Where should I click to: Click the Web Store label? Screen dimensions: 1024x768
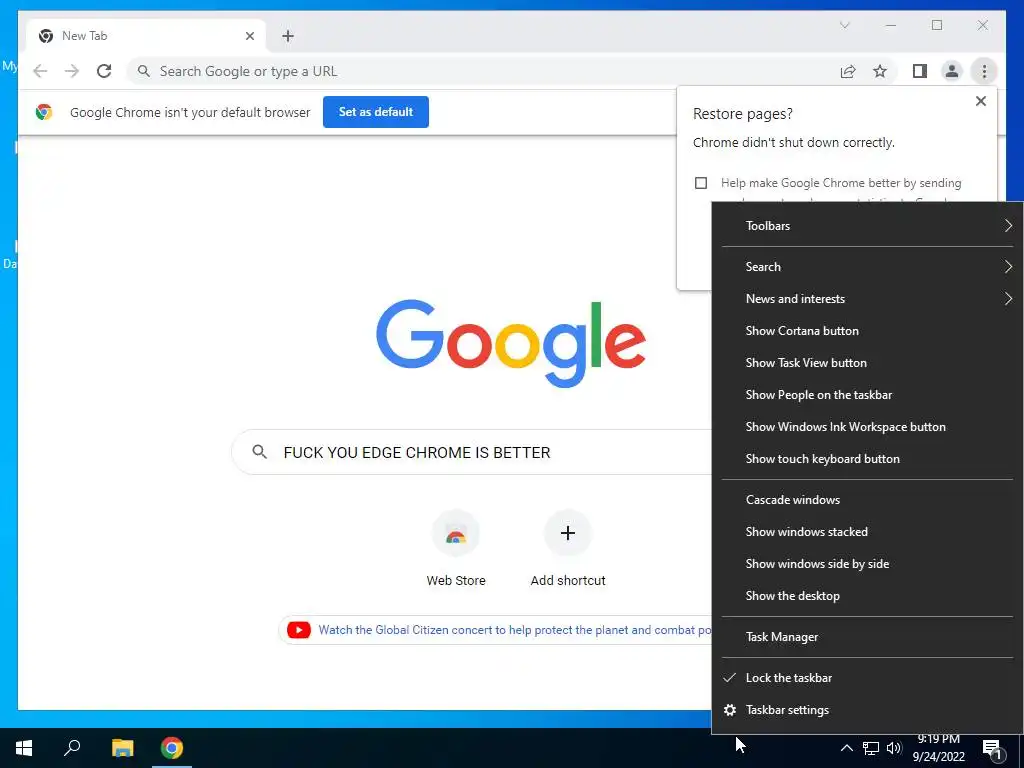click(456, 581)
